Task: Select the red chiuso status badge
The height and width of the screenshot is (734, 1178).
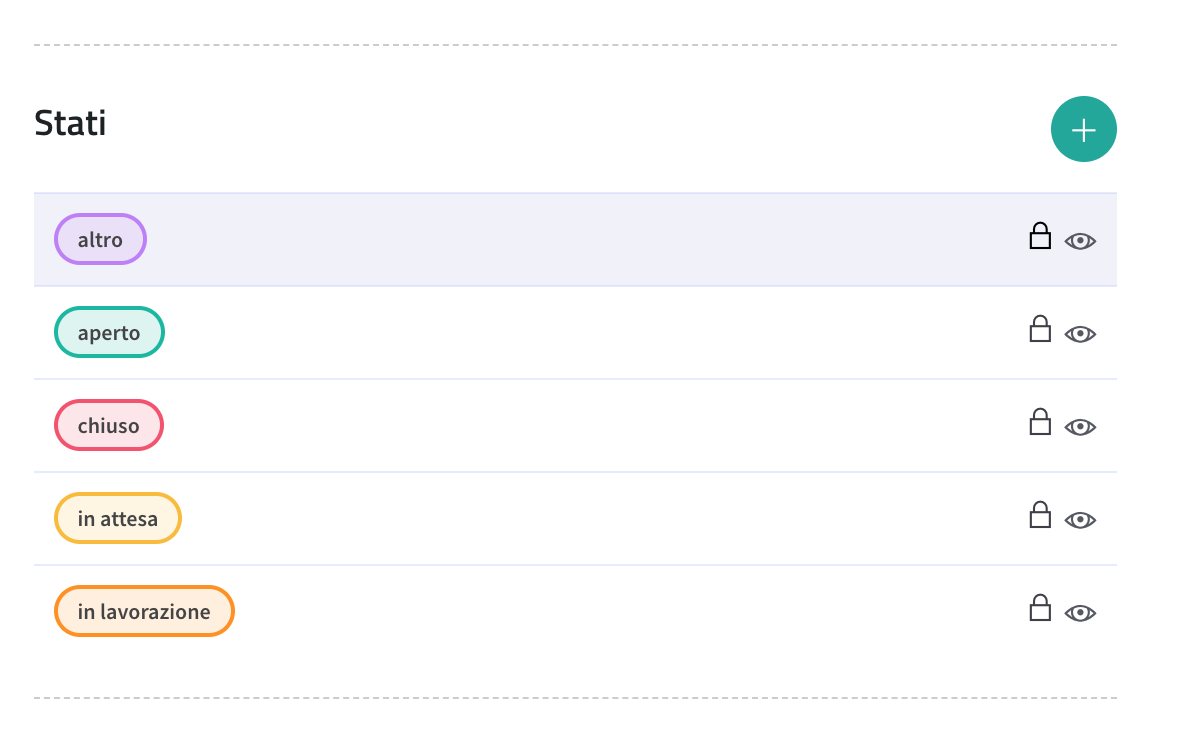Action: coord(109,426)
